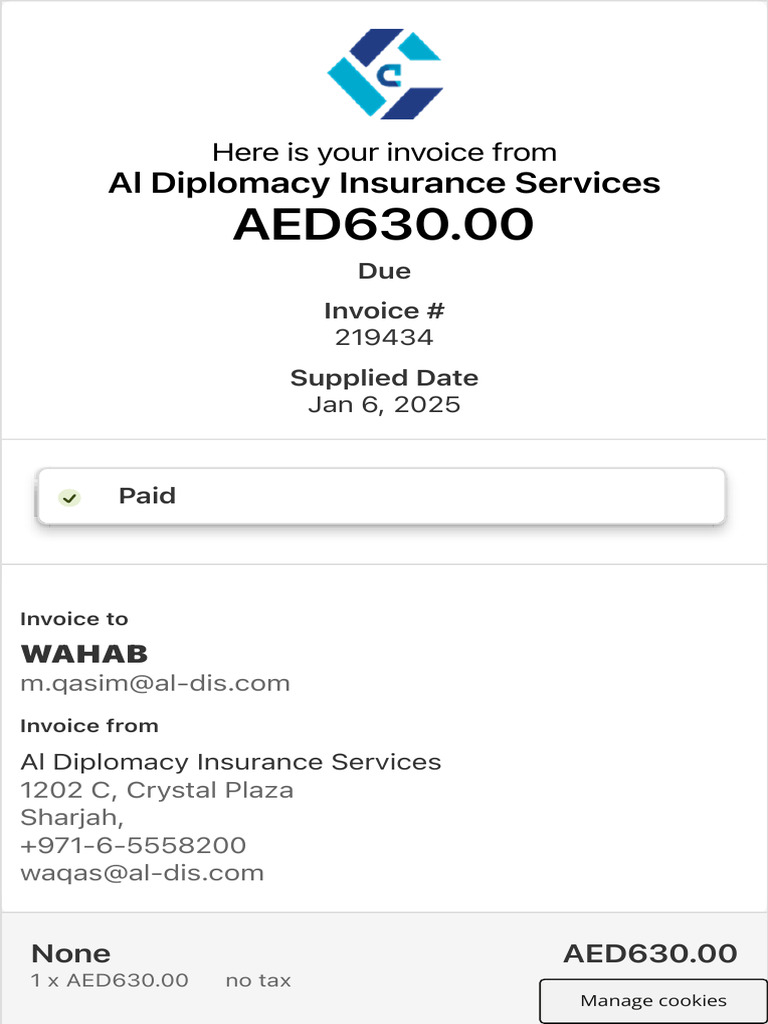Image resolution: width=768 pixels, height=1024 pixels.
Task: Click the bold Al Diplomacy Insurance Services title
Action: (x=384, y=183)
